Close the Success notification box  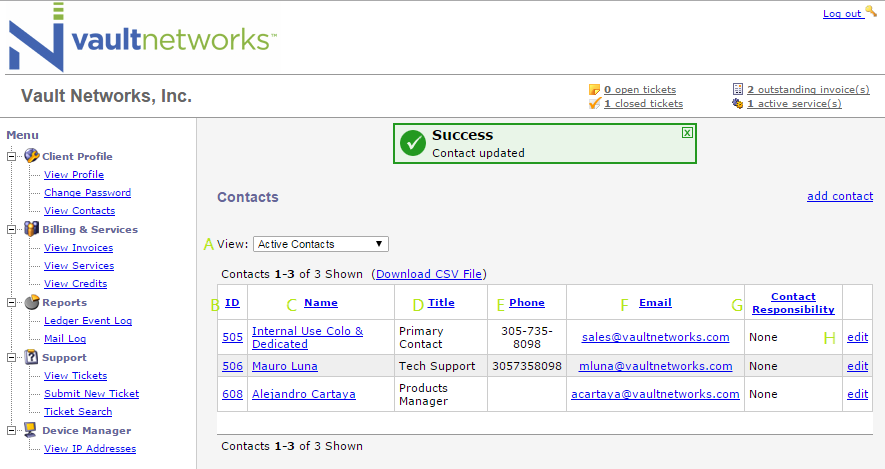pos(687,133)
